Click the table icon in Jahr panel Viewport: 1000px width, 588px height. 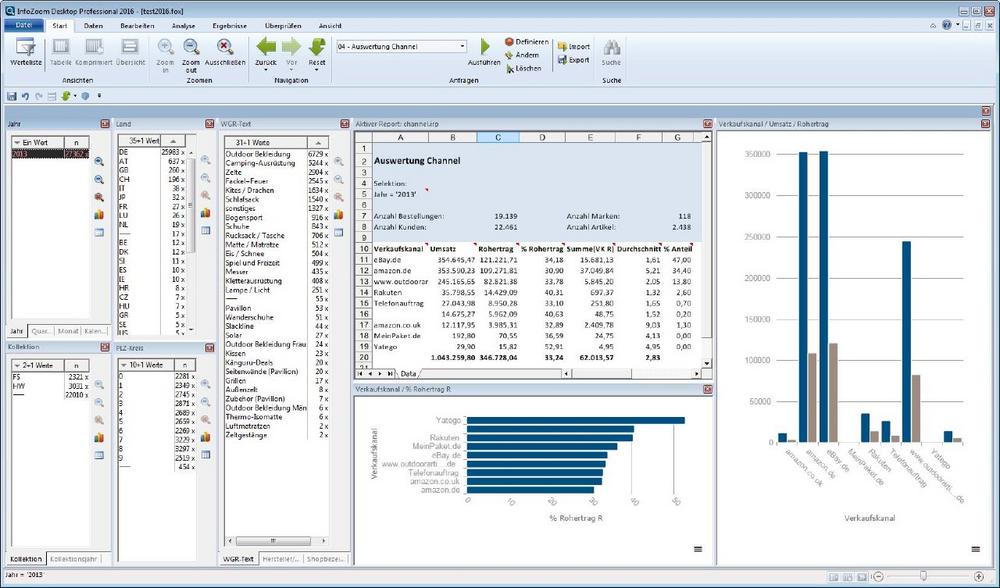click(99, 233)
